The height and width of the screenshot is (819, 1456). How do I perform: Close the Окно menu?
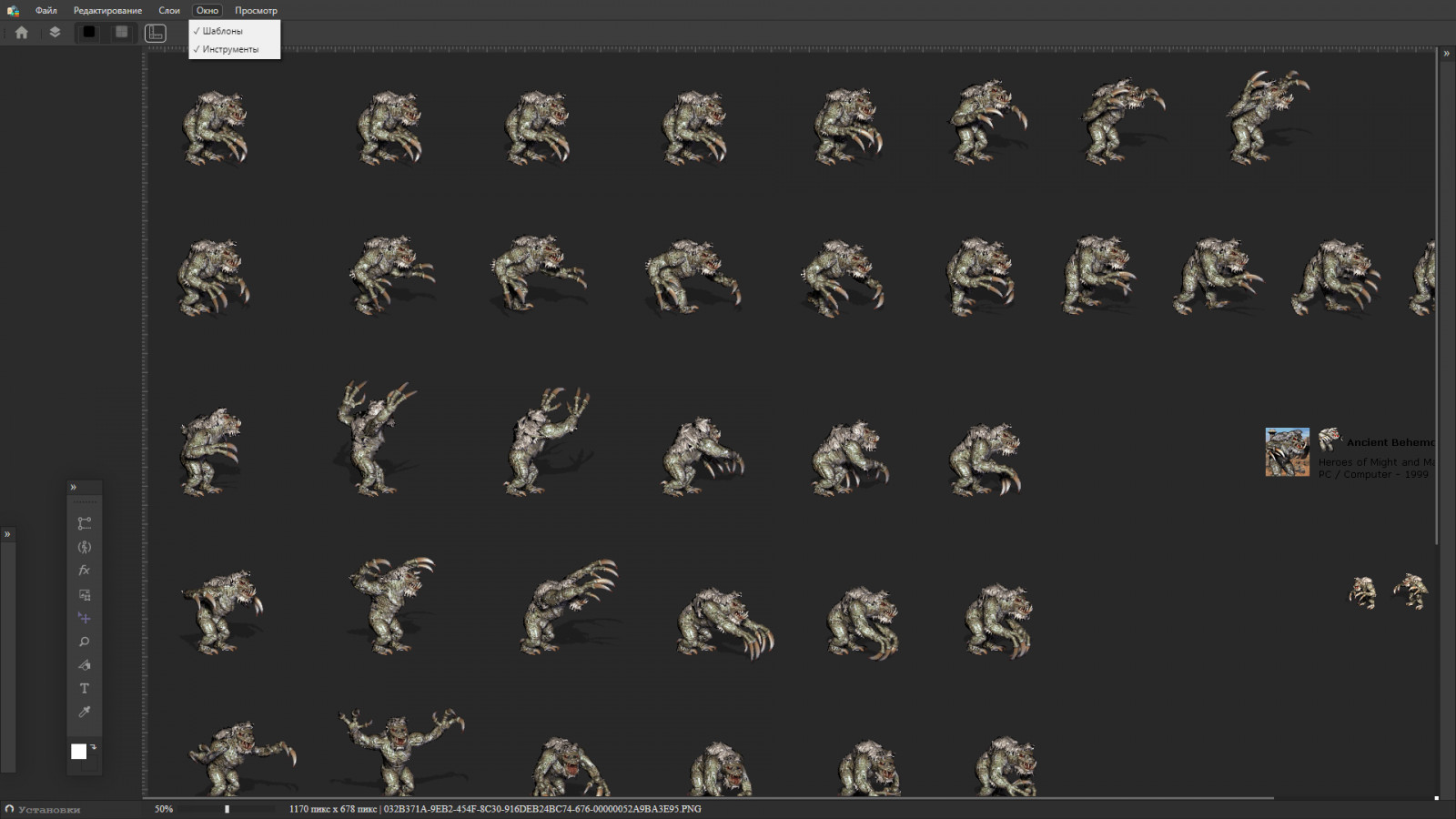(x=207, y=11)
